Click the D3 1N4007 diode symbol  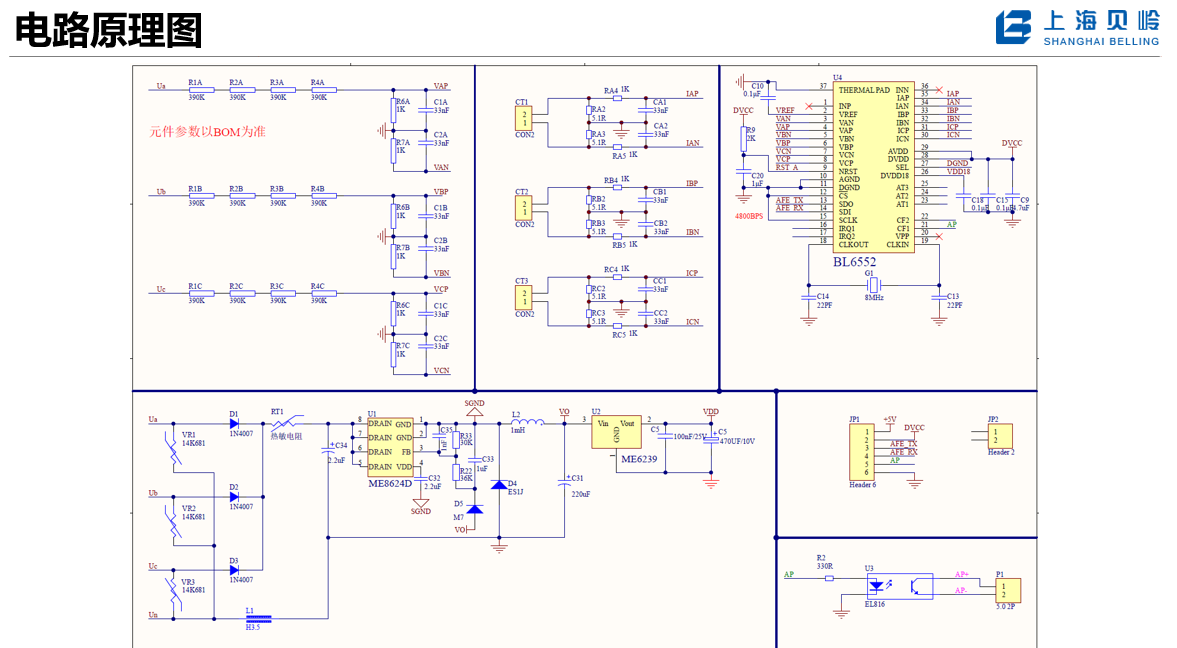[233, 570]
